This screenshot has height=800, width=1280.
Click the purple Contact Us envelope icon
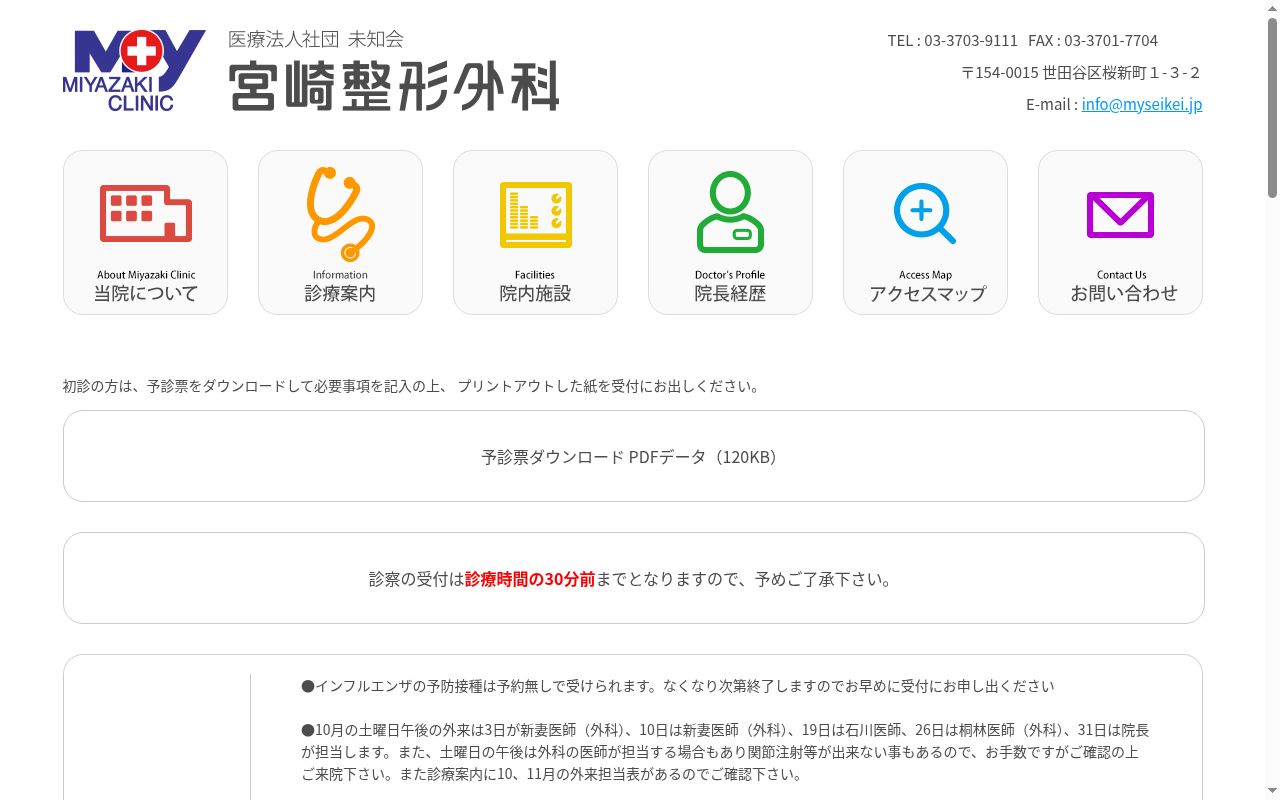pos(1120,214)
